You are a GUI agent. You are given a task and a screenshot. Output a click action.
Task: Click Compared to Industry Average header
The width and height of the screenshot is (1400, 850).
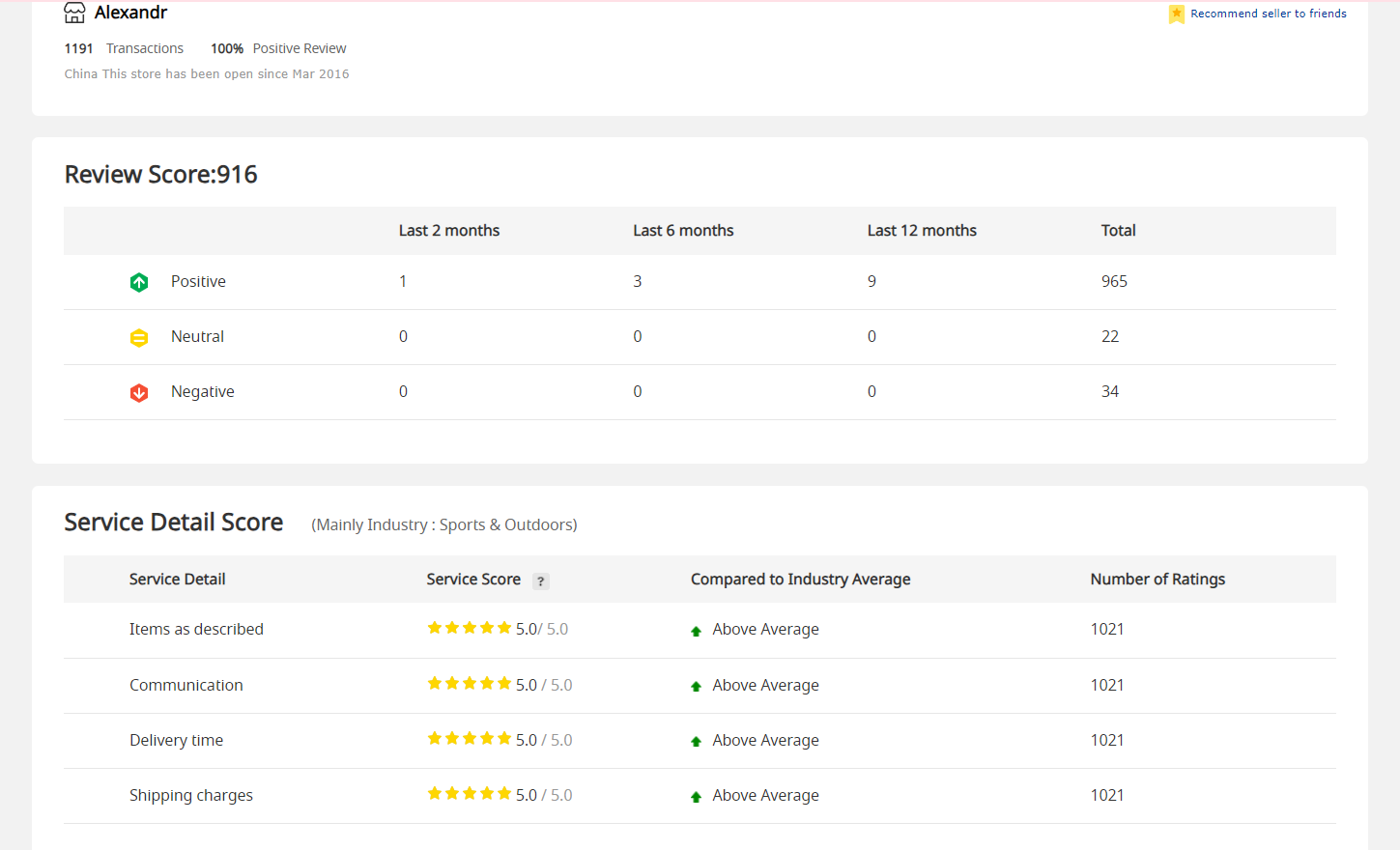pos(800,580)
